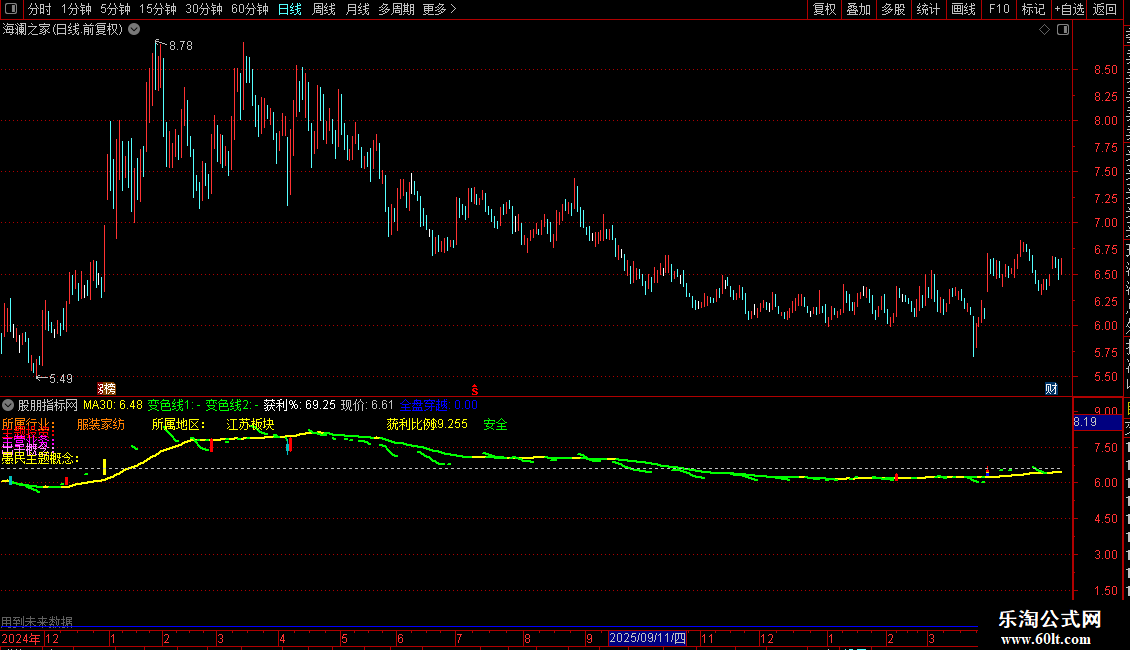1130x650 pixels.
Task: Click the 标记 mark button
Action: [x=1033, y=9]
